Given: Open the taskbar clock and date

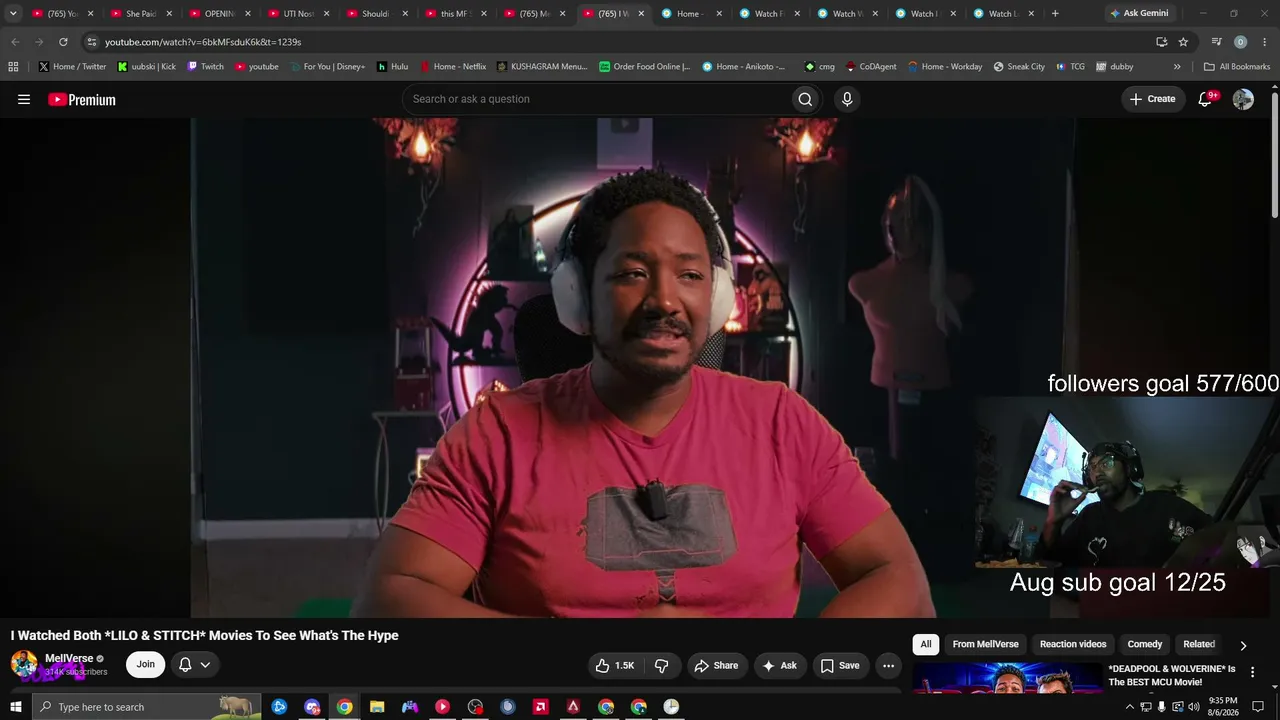Looking at the screenshot, I should [x=1223, y=707].
